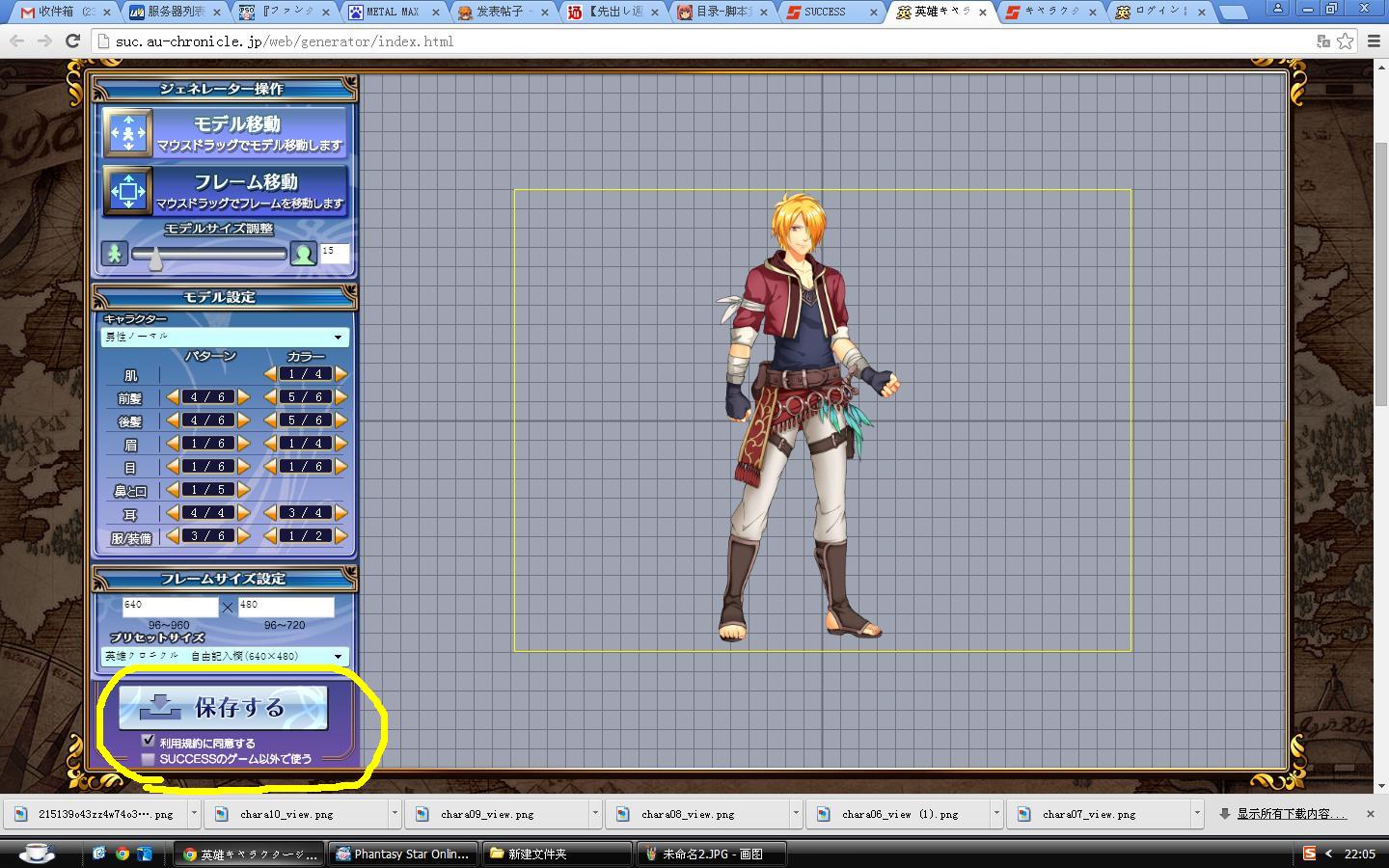Screen dimensions: 1389x868
Task: Click the 保存する save button
Action: point(223,707)
